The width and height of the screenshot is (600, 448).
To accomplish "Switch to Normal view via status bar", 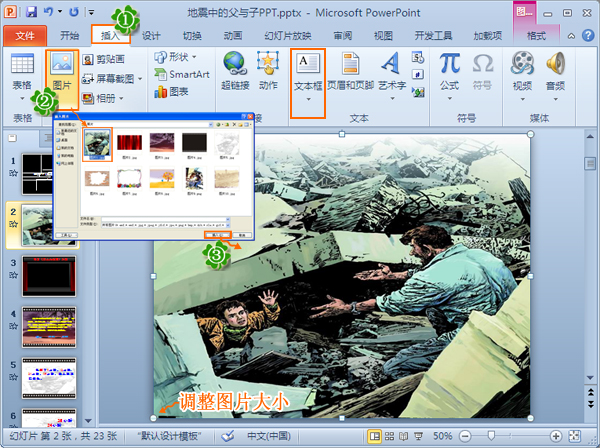I will pos(375,436).
